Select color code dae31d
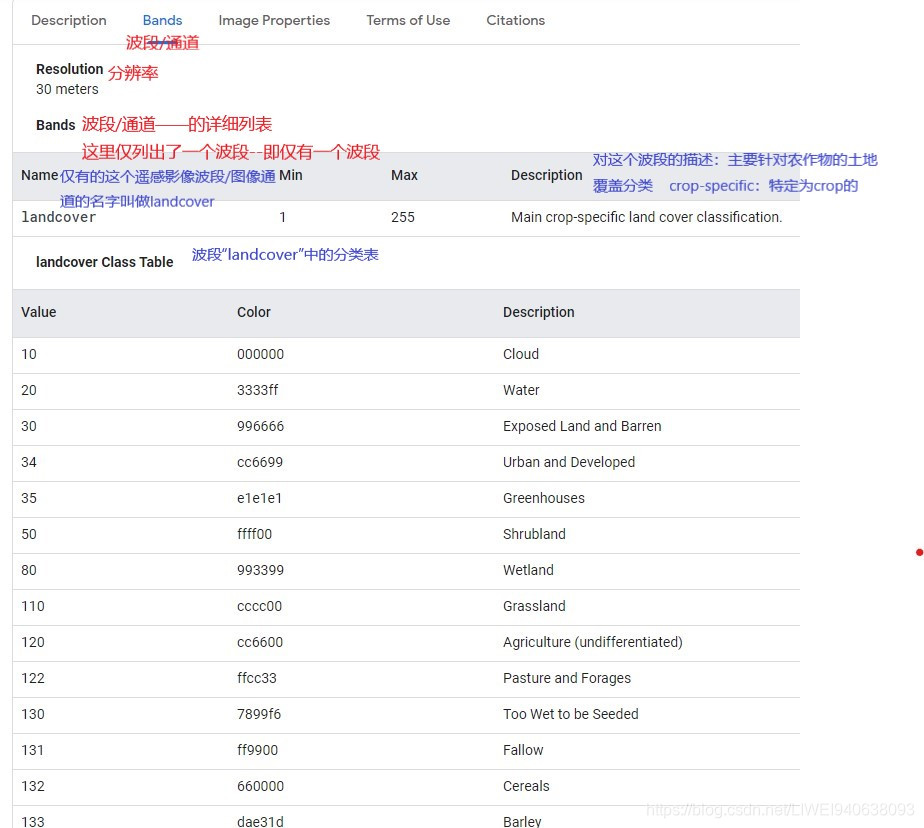Image resolution: width=924 pixels, height=828 pixels. click(x=260, y=821)
